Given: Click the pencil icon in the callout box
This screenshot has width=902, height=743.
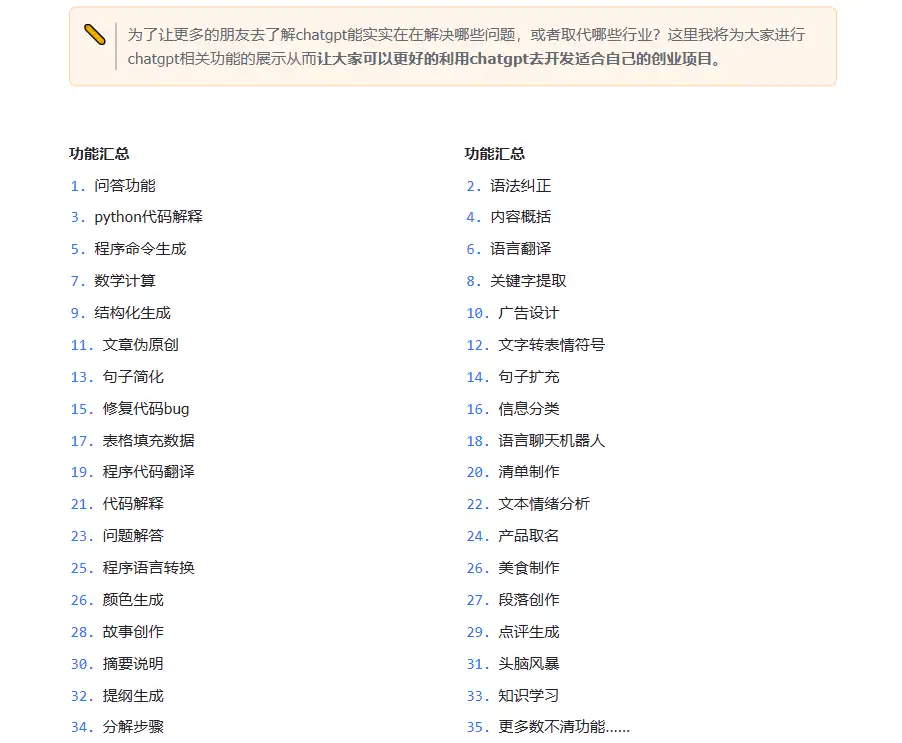Looking at the screenshot, I should point(94,35).
